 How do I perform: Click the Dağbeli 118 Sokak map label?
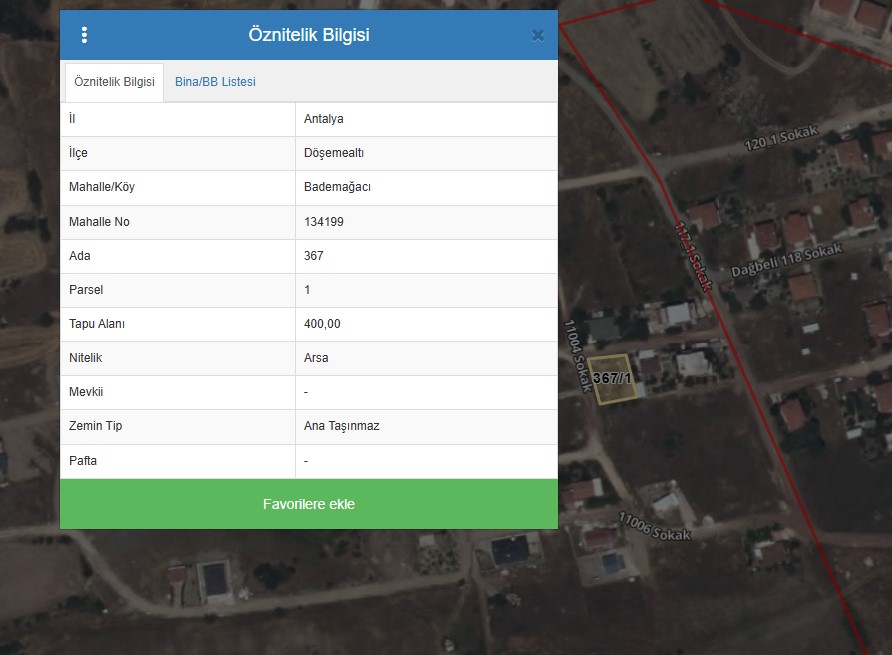(787, 260)
